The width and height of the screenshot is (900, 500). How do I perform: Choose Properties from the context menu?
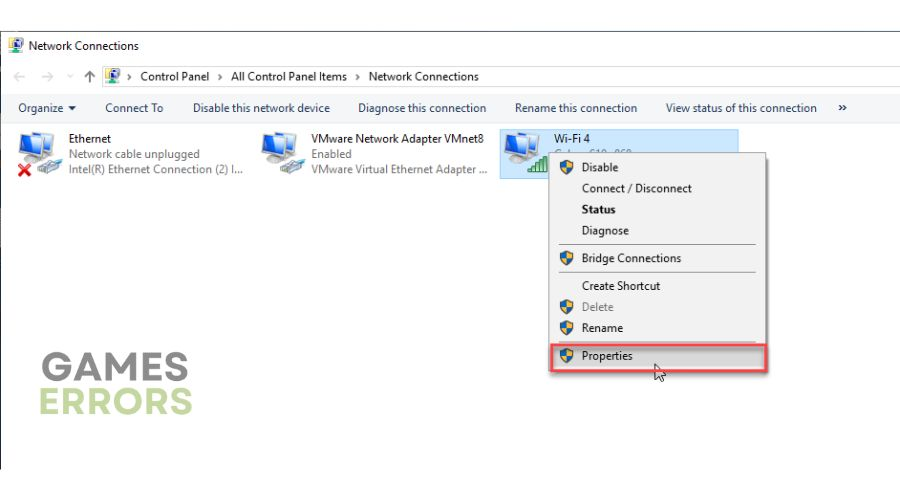[x=607, y=356]
